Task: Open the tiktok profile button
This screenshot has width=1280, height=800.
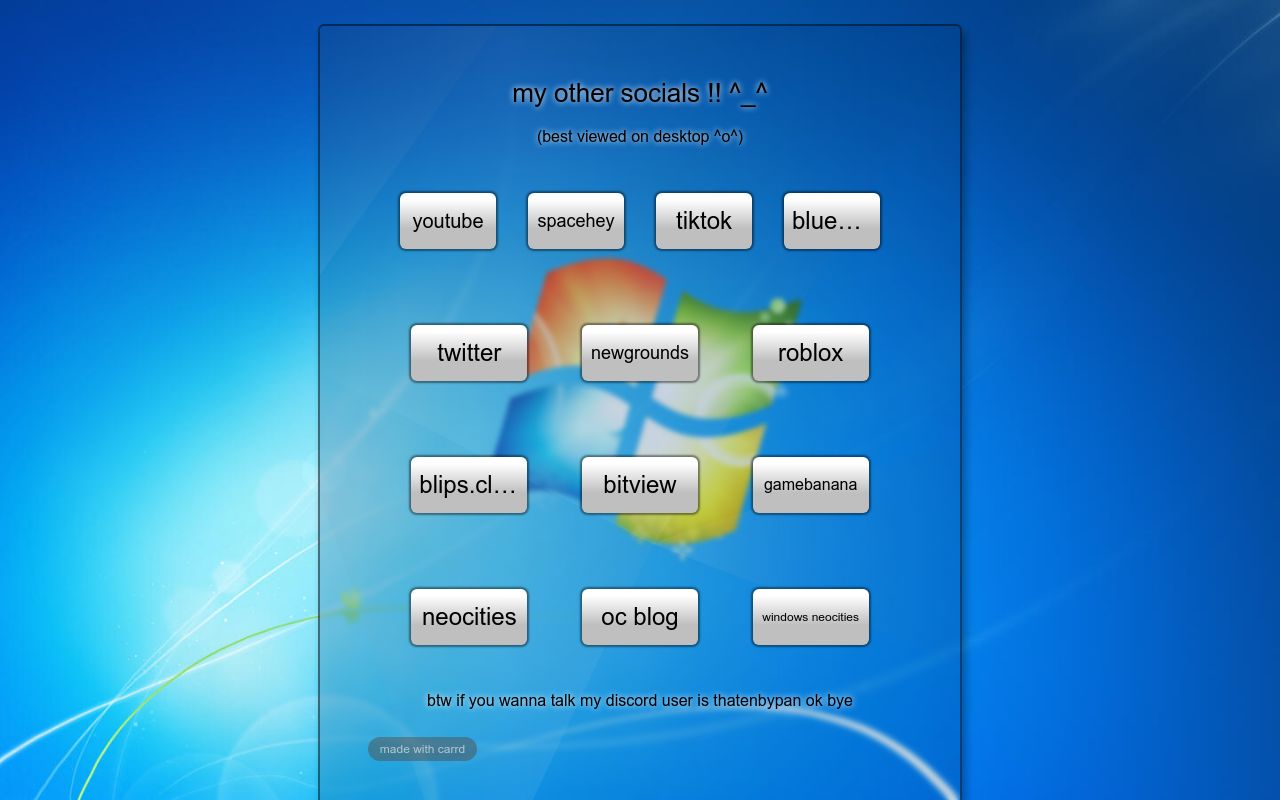Action: click(704, 221)
